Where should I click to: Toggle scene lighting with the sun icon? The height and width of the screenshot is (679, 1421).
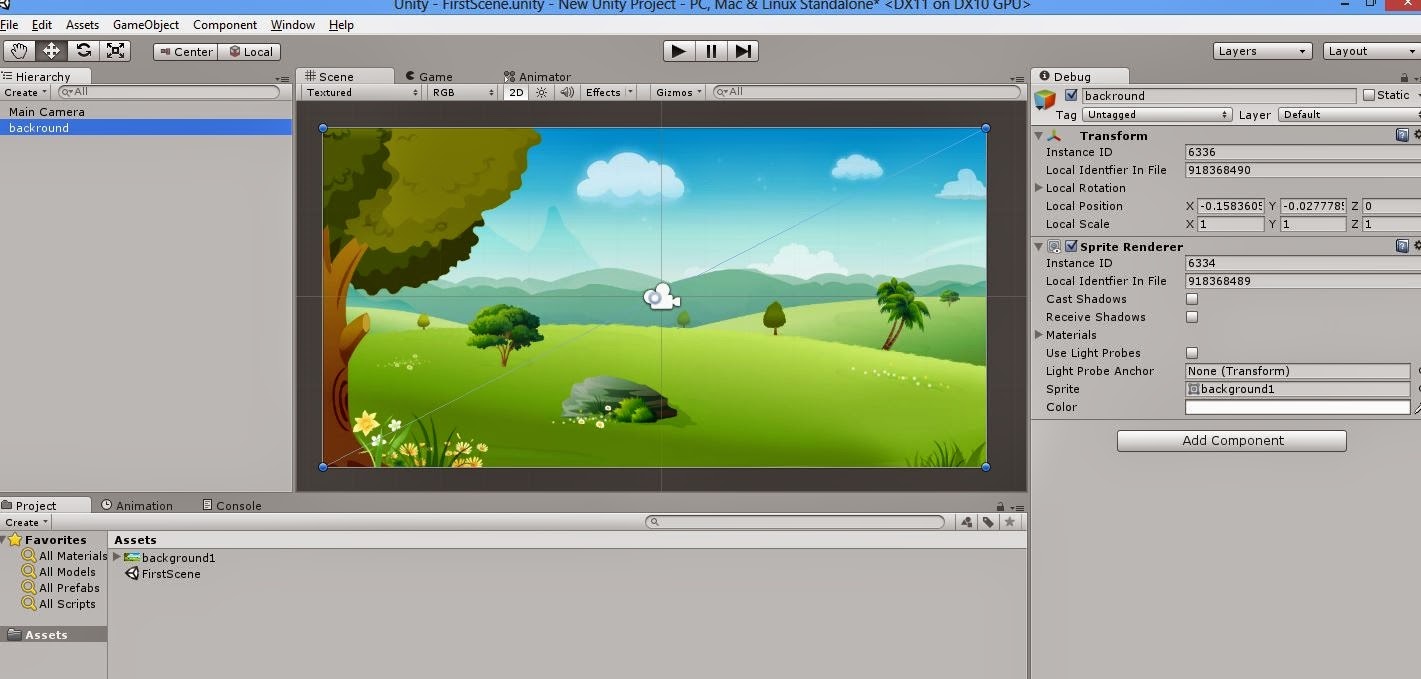540,92
